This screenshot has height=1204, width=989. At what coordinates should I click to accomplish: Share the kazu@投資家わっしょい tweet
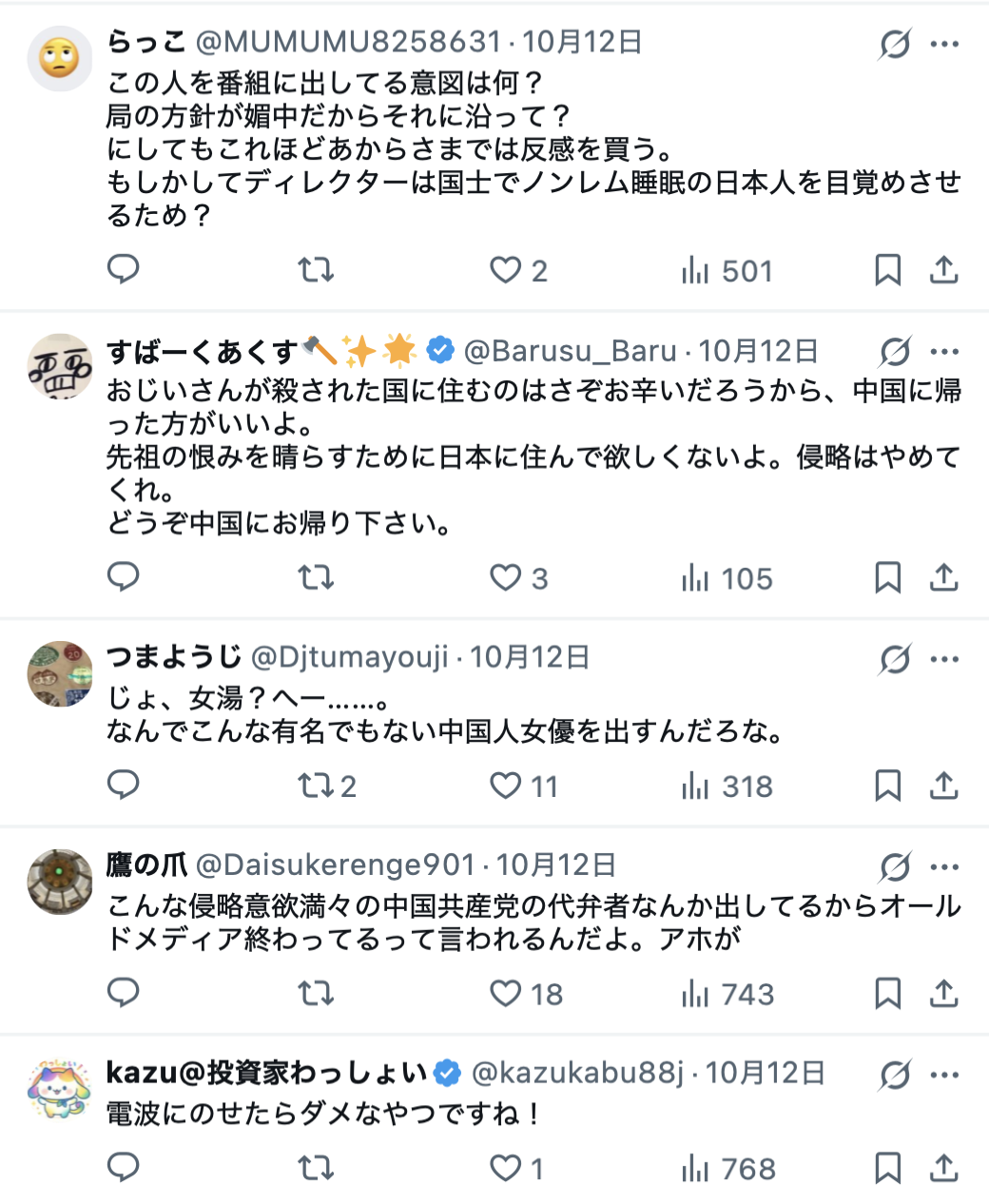pos(943,1168)
